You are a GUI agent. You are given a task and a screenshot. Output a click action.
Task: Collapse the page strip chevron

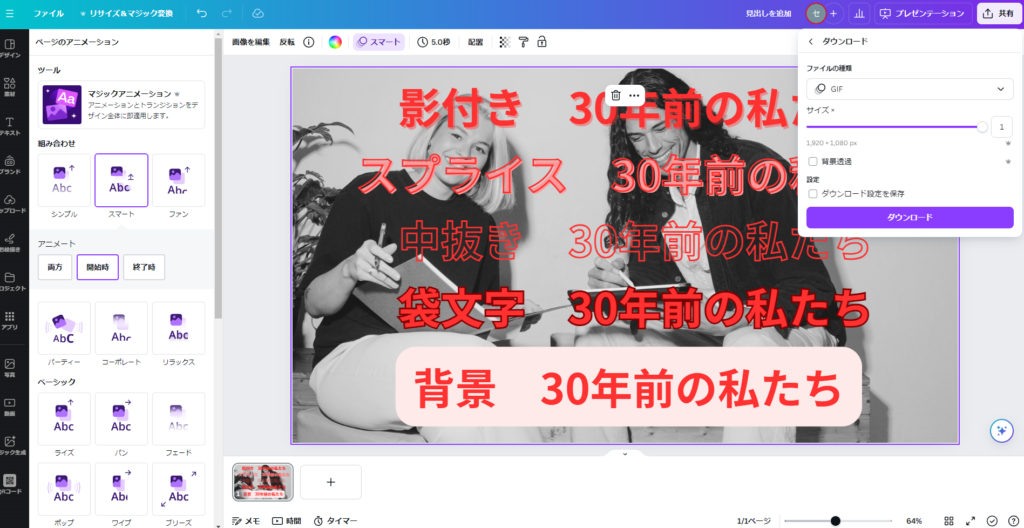click(624, 454)
